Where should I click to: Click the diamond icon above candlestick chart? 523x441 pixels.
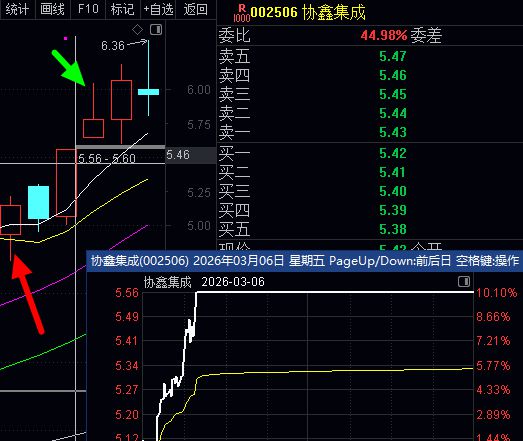[x=137, y=30]
